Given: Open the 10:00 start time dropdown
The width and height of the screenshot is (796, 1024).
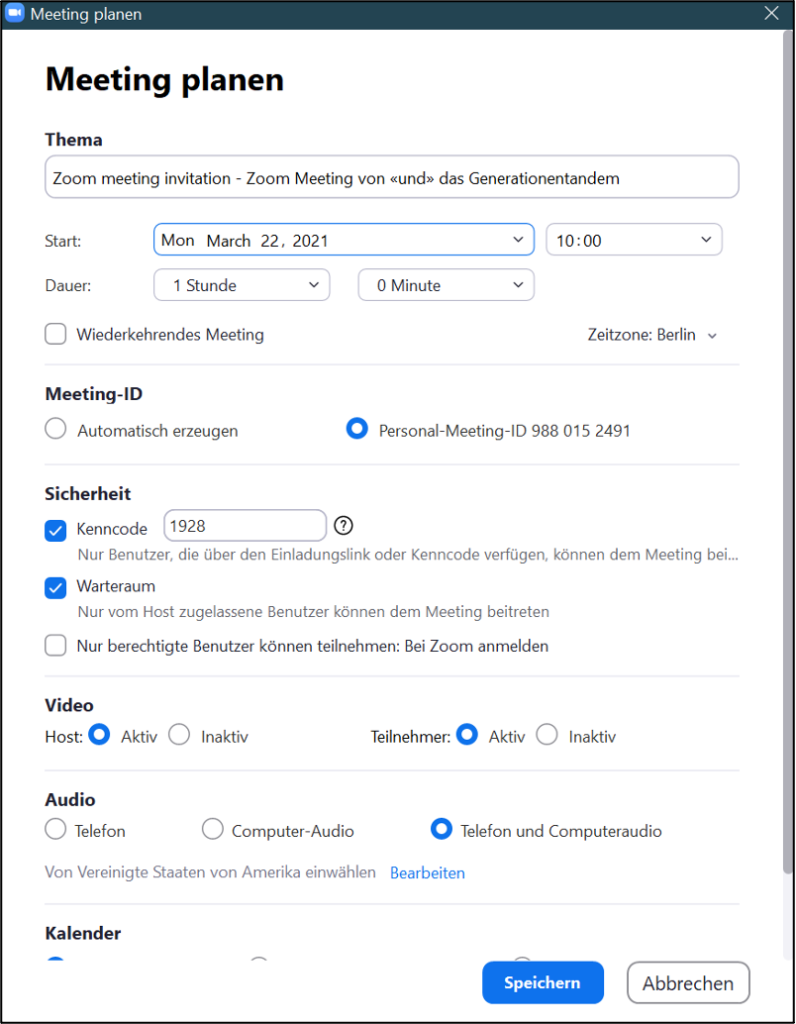Looking at the screenshot, I should click(x=633, y=240).
